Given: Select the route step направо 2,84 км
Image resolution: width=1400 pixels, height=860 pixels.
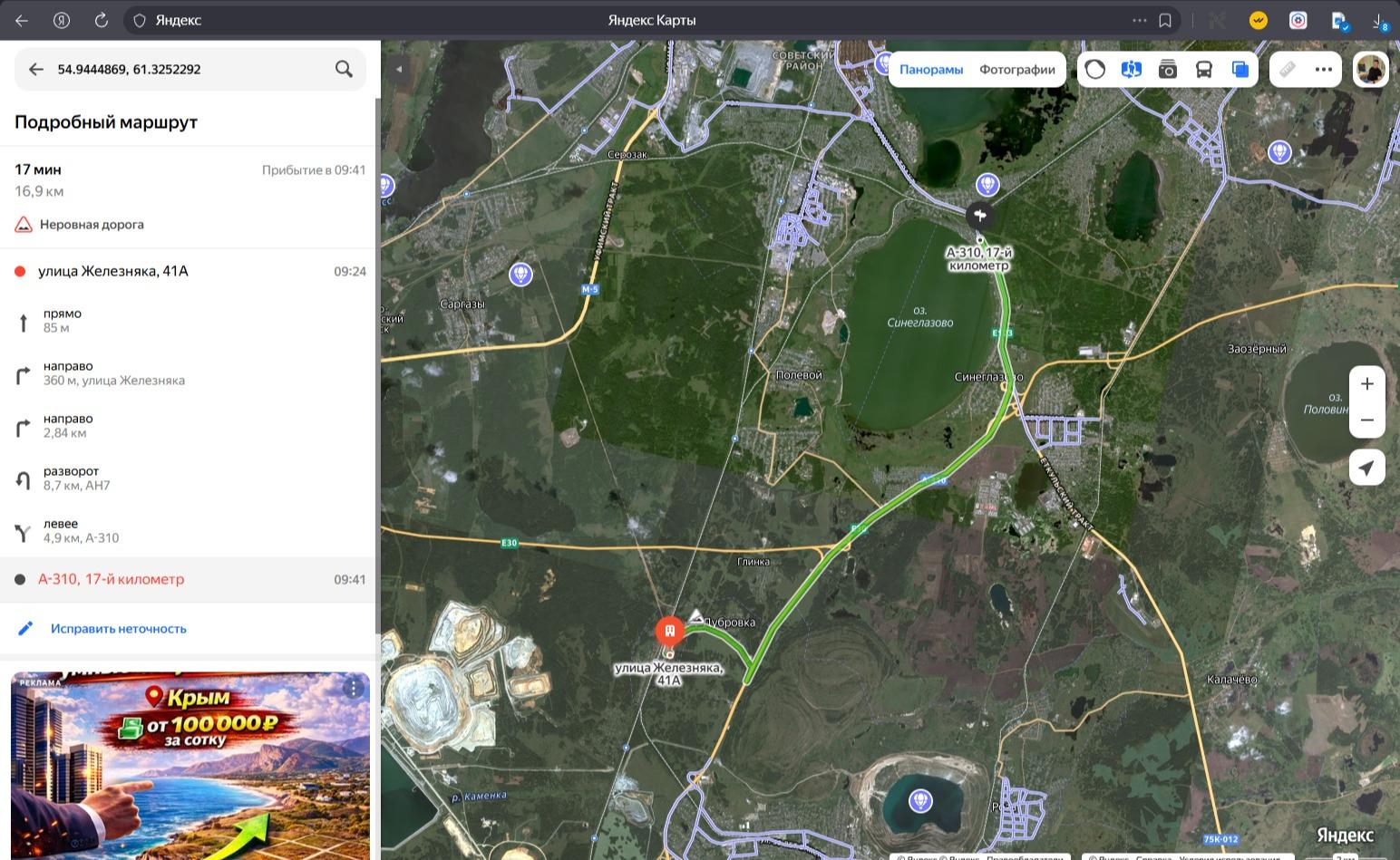Looking at the screenshot, I should coord(189,426).
